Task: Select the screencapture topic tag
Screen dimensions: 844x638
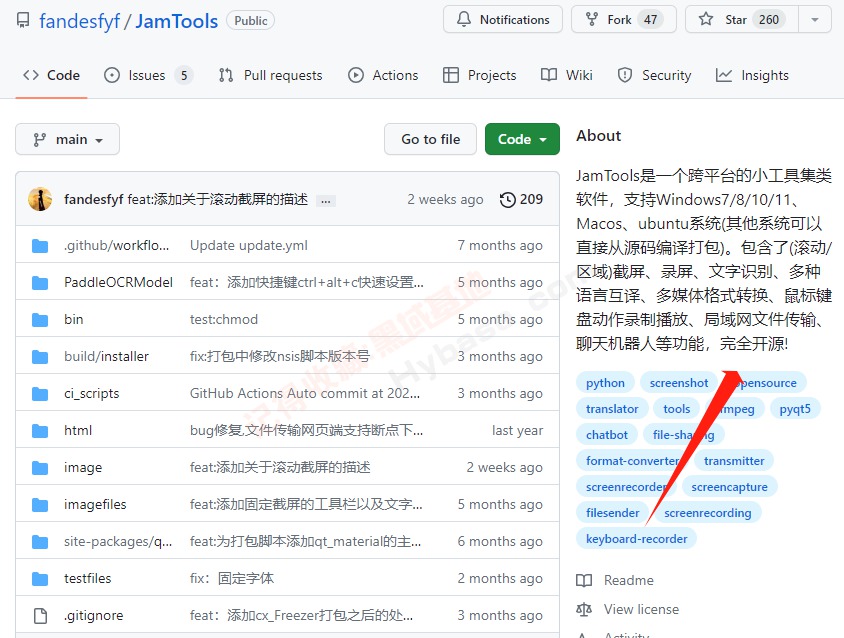Action: (x=729, y=487)
